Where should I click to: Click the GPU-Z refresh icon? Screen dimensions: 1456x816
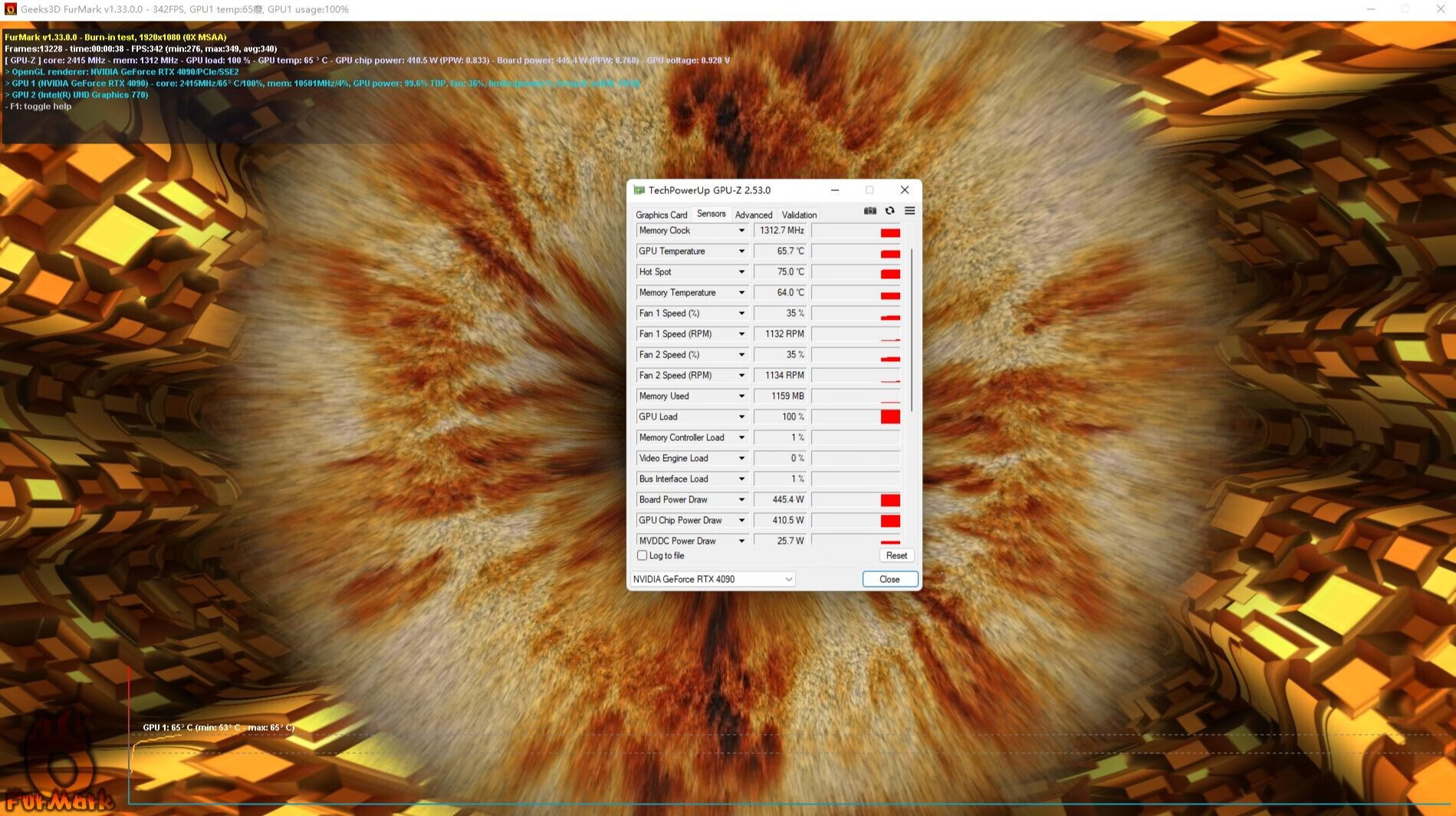coord(890,211)
